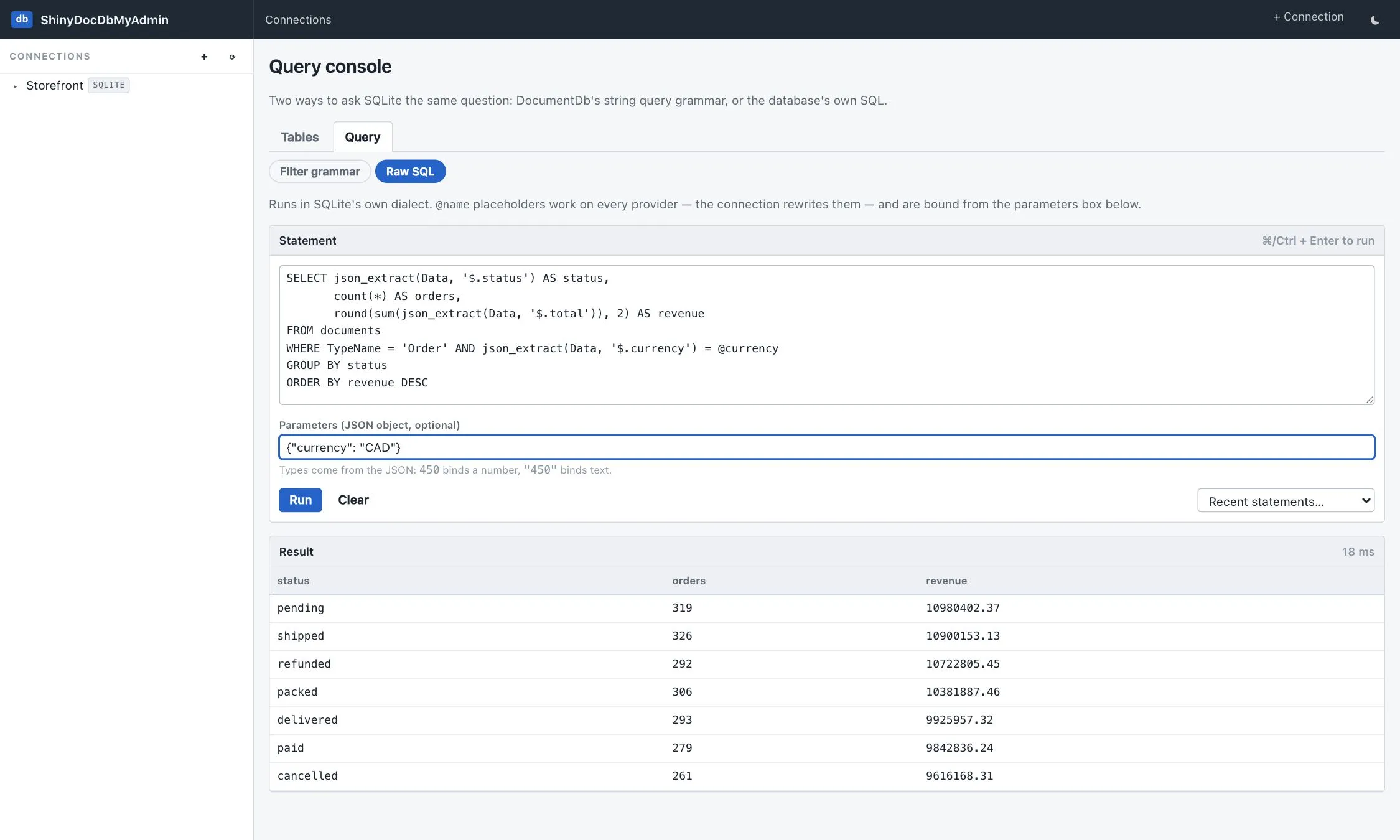Screen dimensions: 1400x840
Task: Add a connection with the sidebar plus icon
Action: (x=204, y=57)
